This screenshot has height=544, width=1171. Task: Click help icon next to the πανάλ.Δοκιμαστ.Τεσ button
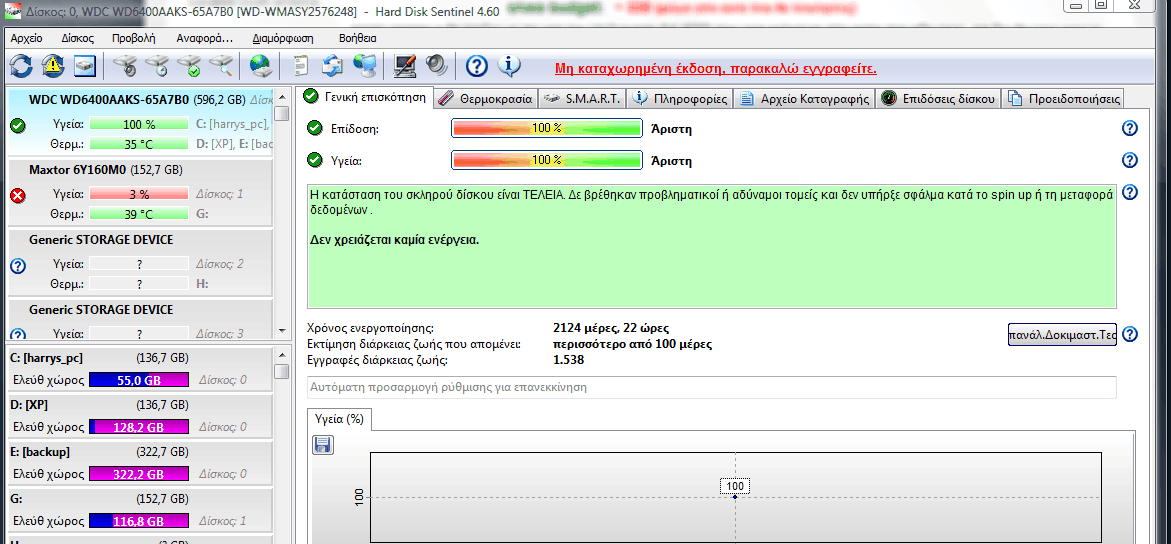pos(1130,334)
